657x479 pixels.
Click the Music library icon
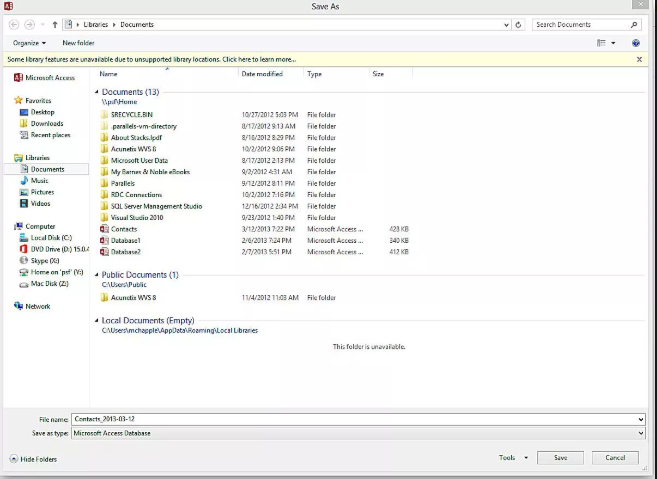point(24,181)
